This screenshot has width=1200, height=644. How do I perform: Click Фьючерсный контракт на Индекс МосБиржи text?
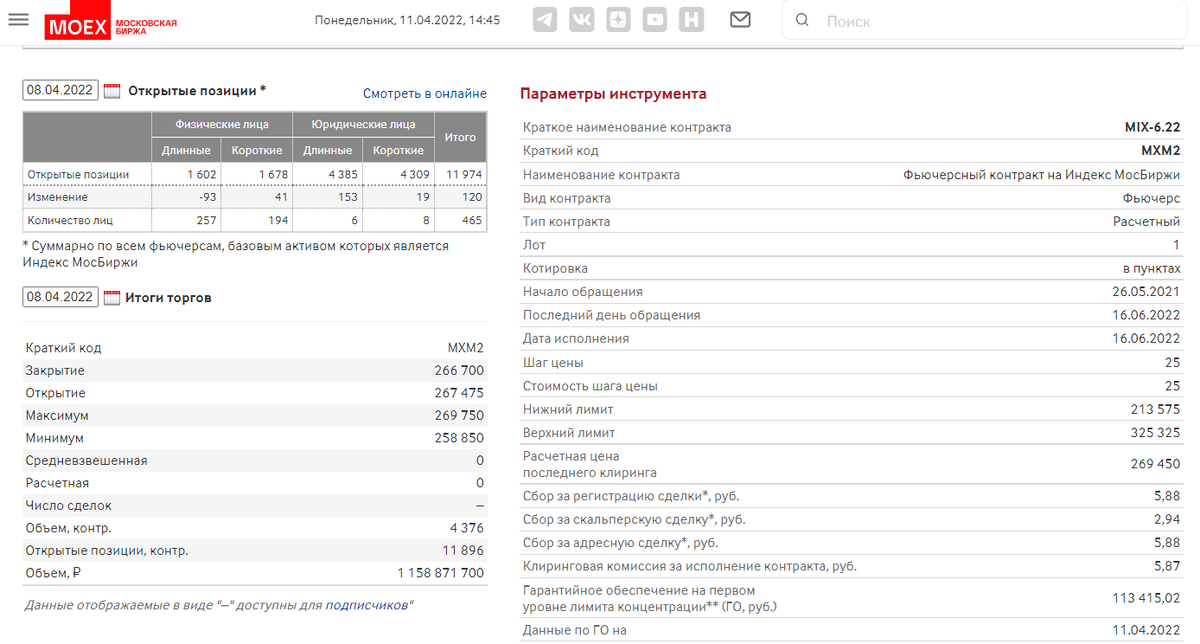[x=1042, y=174]
